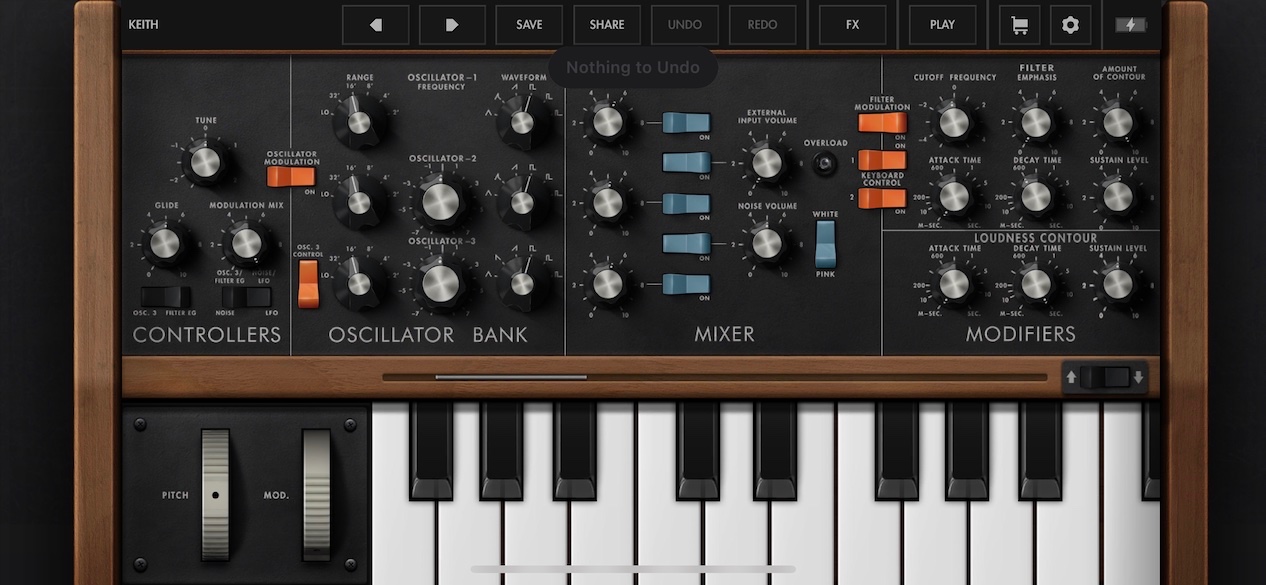The width and height of the screenshot is (1266, 585).
Task: Click the keyboard range scroll bar
Action: 715,377
